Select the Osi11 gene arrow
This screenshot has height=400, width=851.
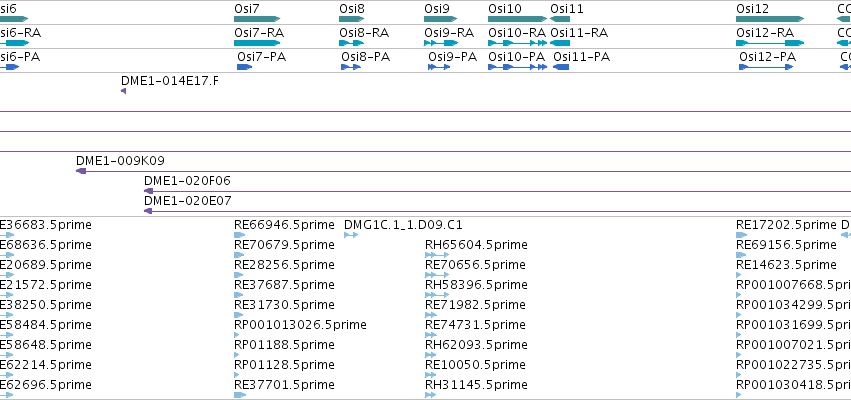click(x=560, y=19)
